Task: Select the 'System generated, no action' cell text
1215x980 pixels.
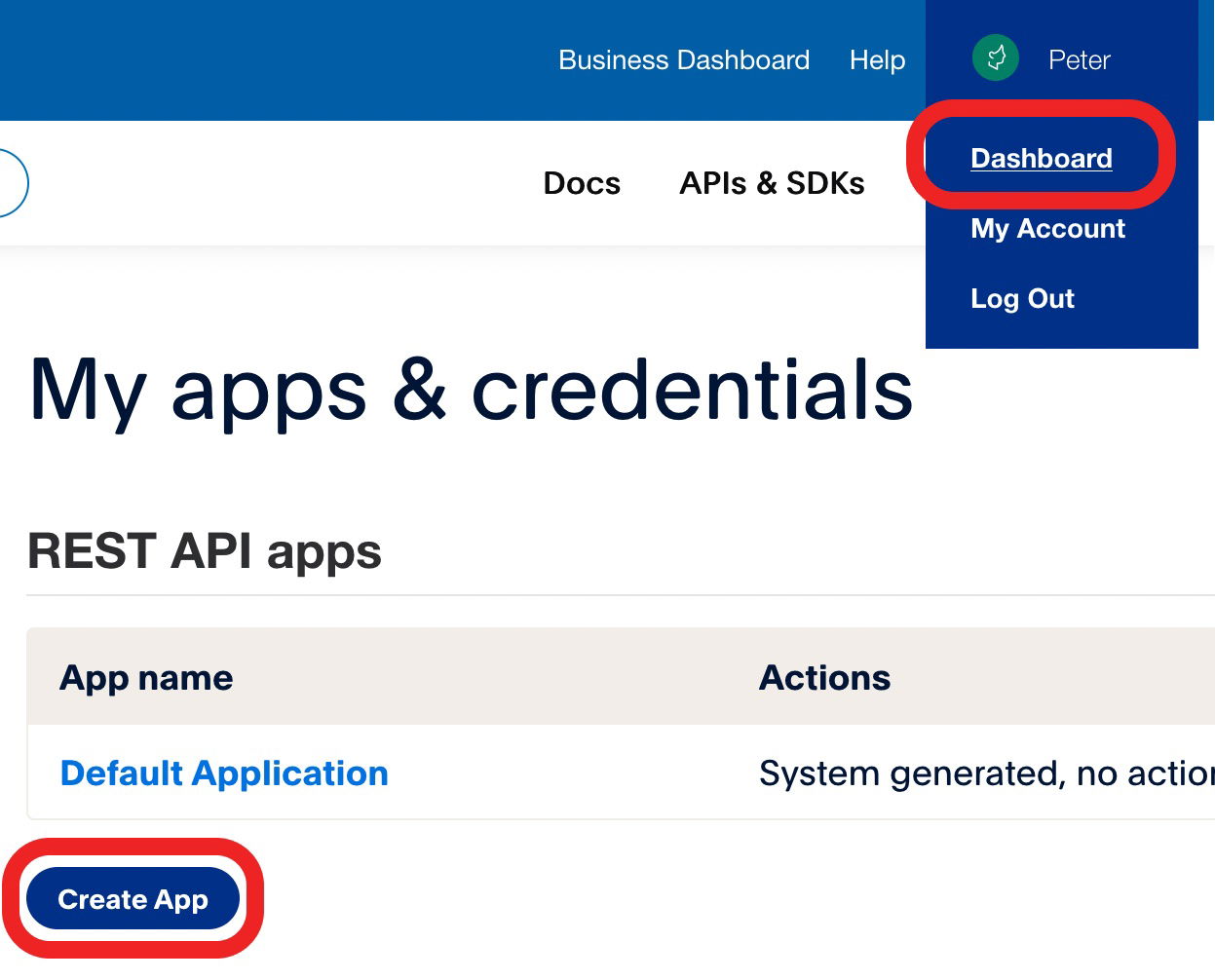Action: (x=986, y=773)
